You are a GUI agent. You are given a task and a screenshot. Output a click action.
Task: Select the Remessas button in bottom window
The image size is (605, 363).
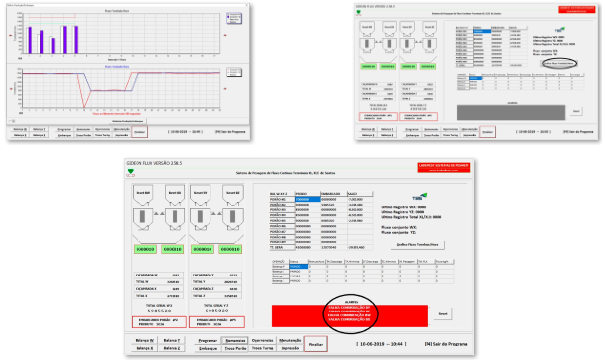235,341
